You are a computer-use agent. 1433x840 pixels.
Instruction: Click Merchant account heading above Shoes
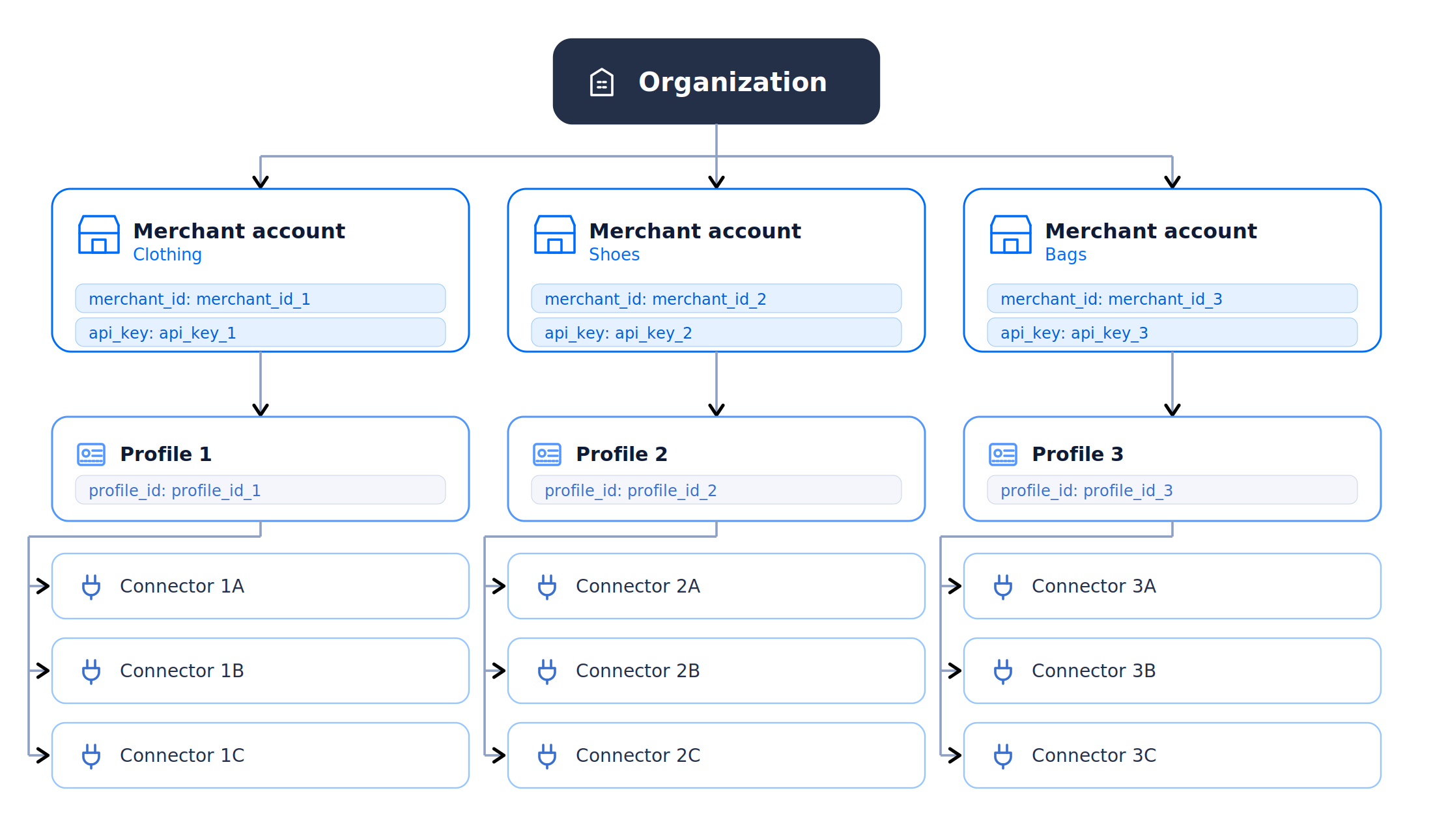(695, 231)
